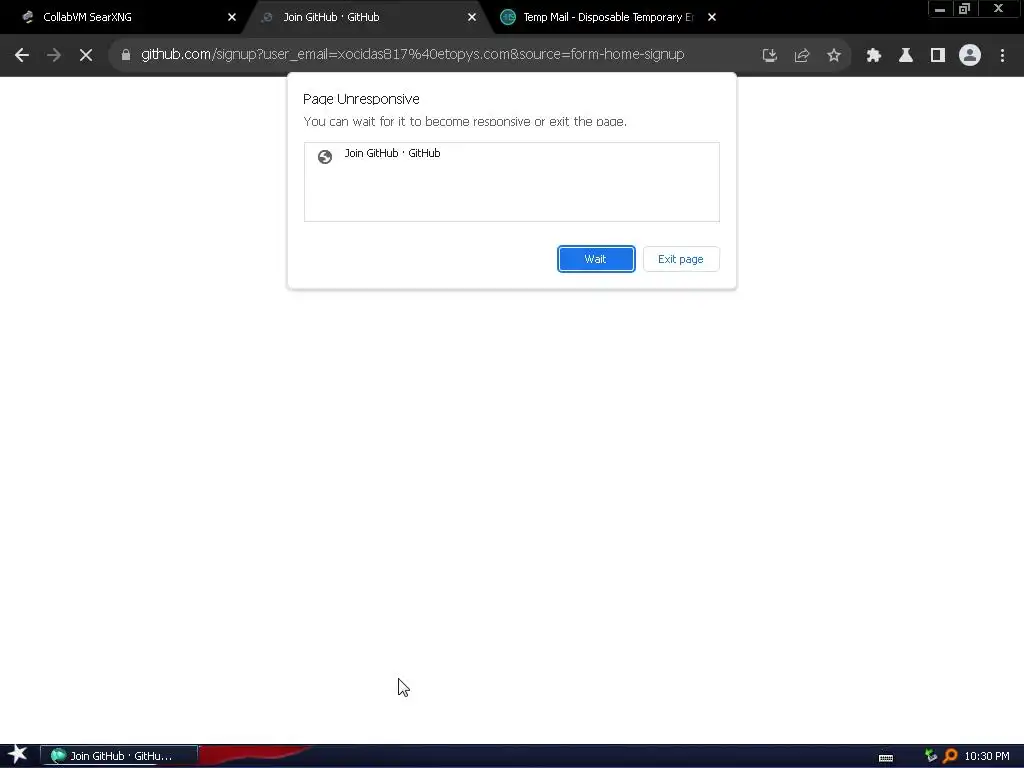This screenshot has height=768, width=1024.
Task: Click the network tray icon
Action: (x=931, y=756)
